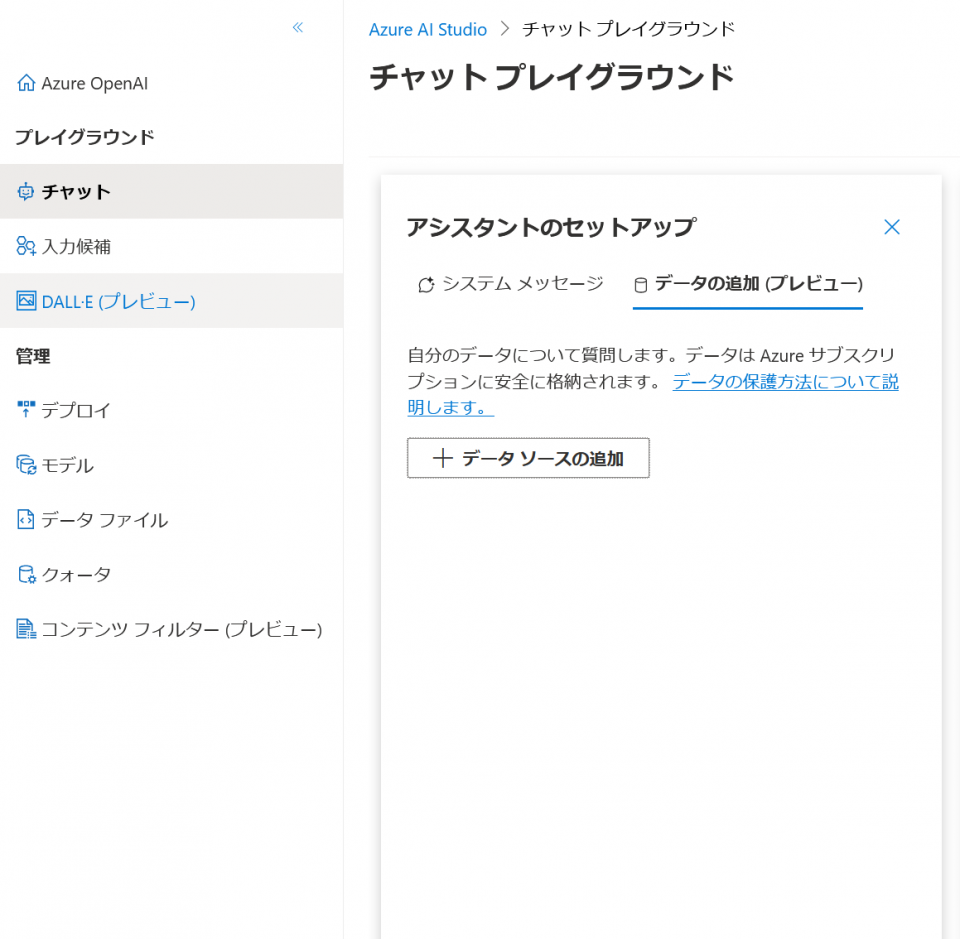
Task: Close the アシスタントのセットアップ panel
Action: [x=891, y=227]
